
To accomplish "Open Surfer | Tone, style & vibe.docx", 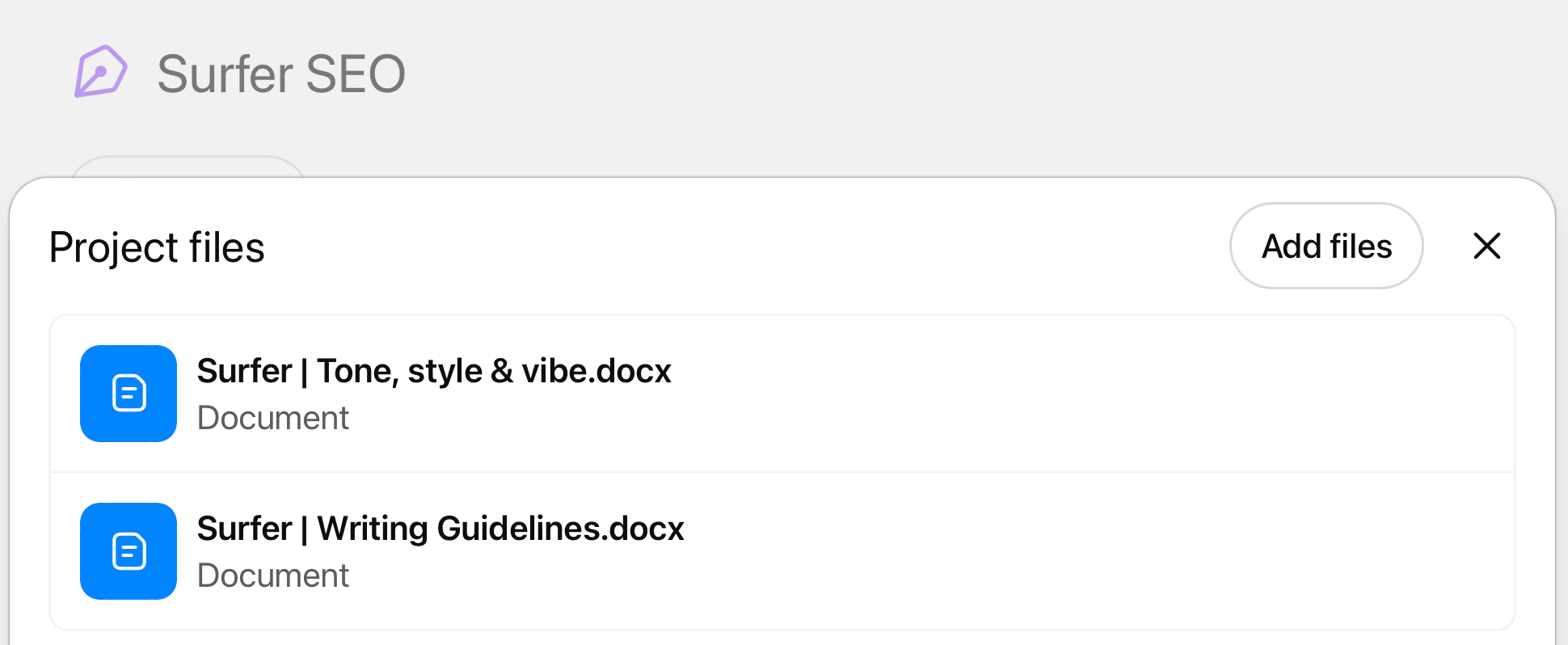I will click(434, 371).
